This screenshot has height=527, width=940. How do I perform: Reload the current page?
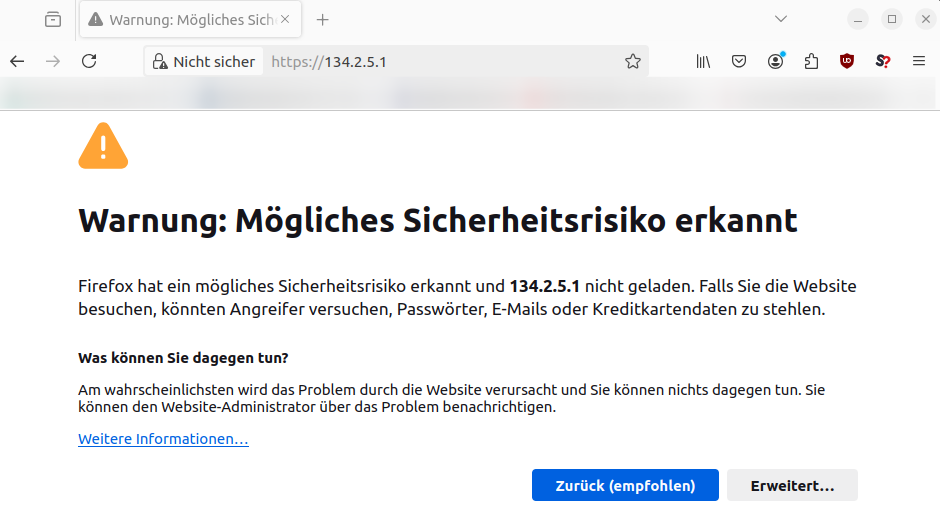tap(89, 61)
